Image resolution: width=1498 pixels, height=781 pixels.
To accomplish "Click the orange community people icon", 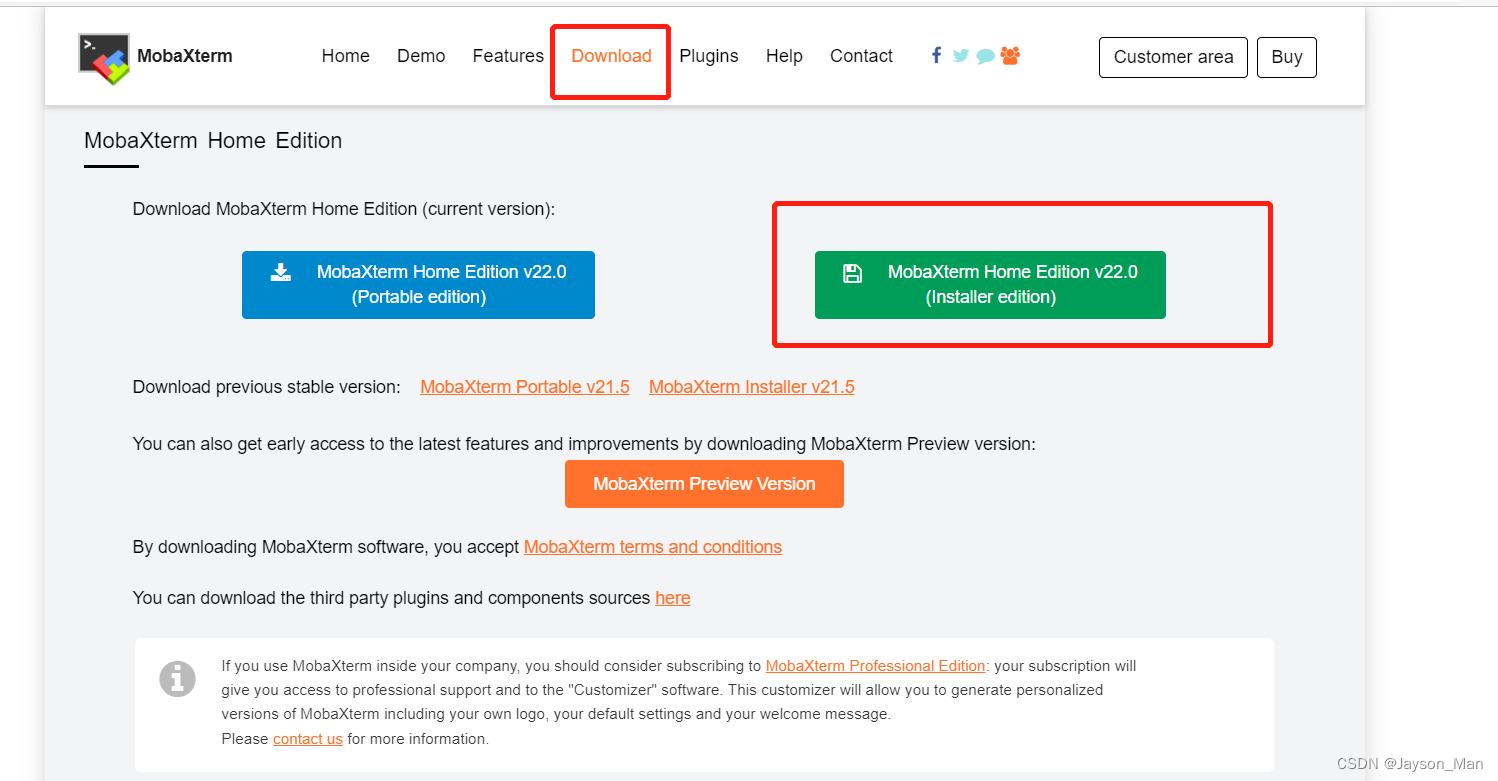I will (1010, 56).
